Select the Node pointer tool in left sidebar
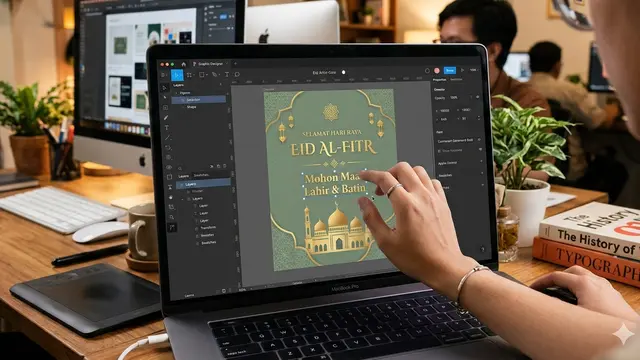The width and height of the screenshot is (640, 360). coord(165,98)
